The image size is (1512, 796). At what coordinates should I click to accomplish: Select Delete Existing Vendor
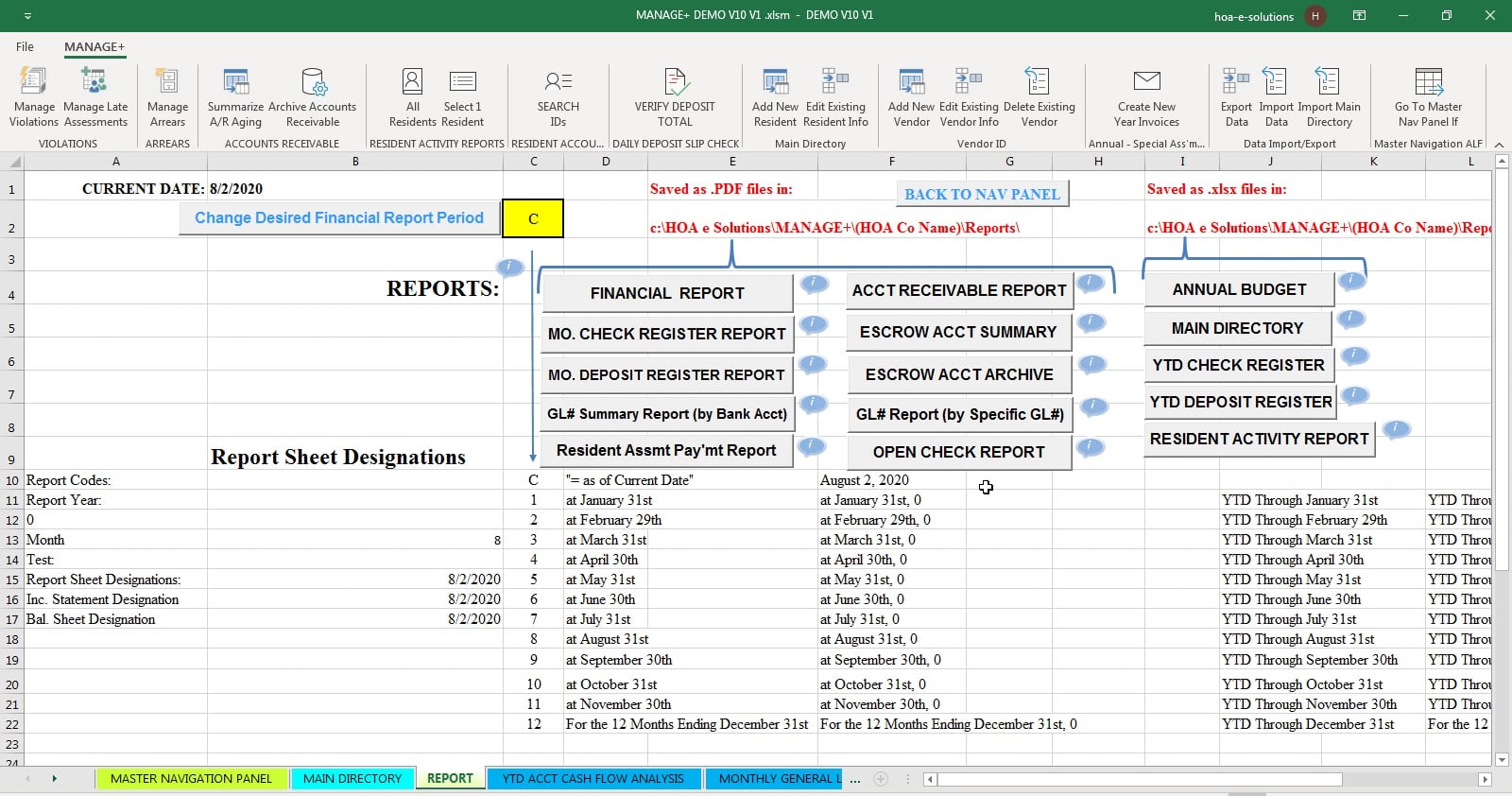tap(1039, 97)
